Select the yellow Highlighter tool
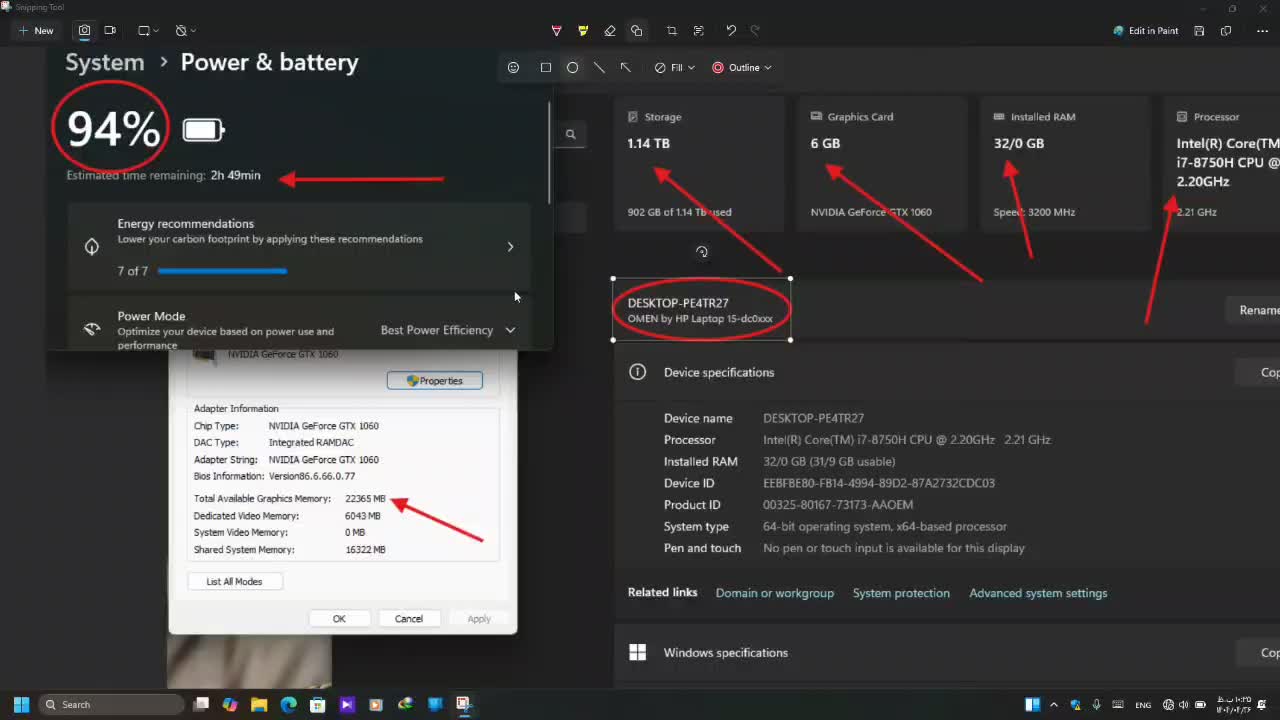The height and width of the screenshot is (720, 1280). point(583,31)
